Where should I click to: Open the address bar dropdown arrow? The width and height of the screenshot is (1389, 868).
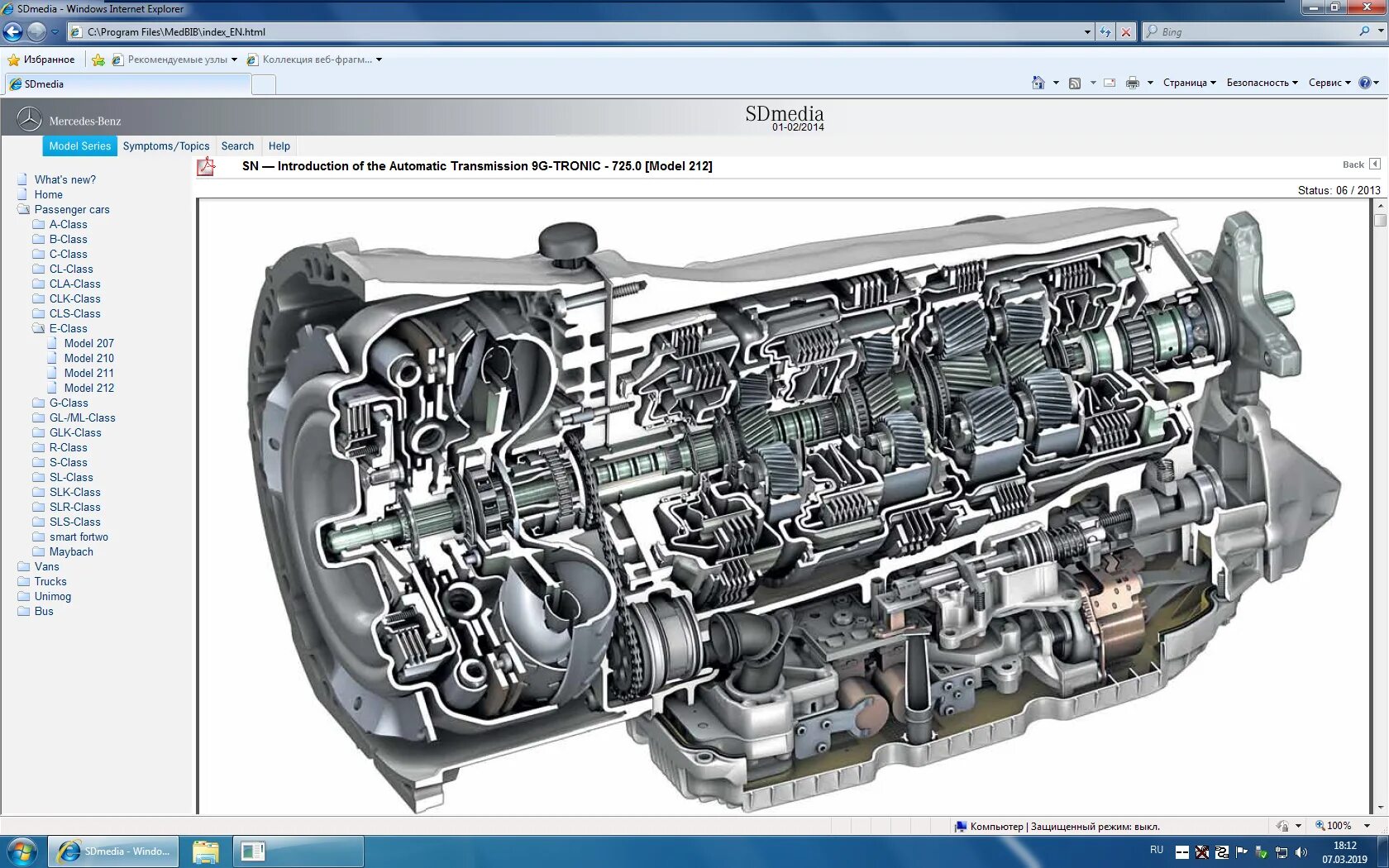1087,31
